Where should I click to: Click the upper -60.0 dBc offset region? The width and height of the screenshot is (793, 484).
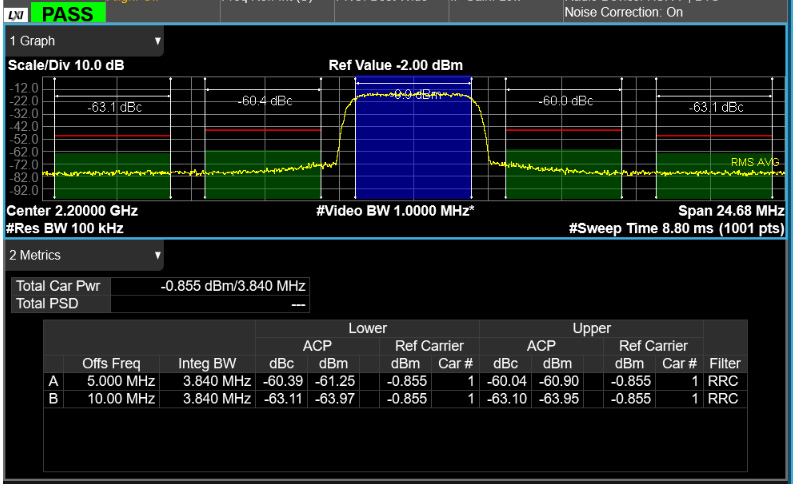point(564,150)
